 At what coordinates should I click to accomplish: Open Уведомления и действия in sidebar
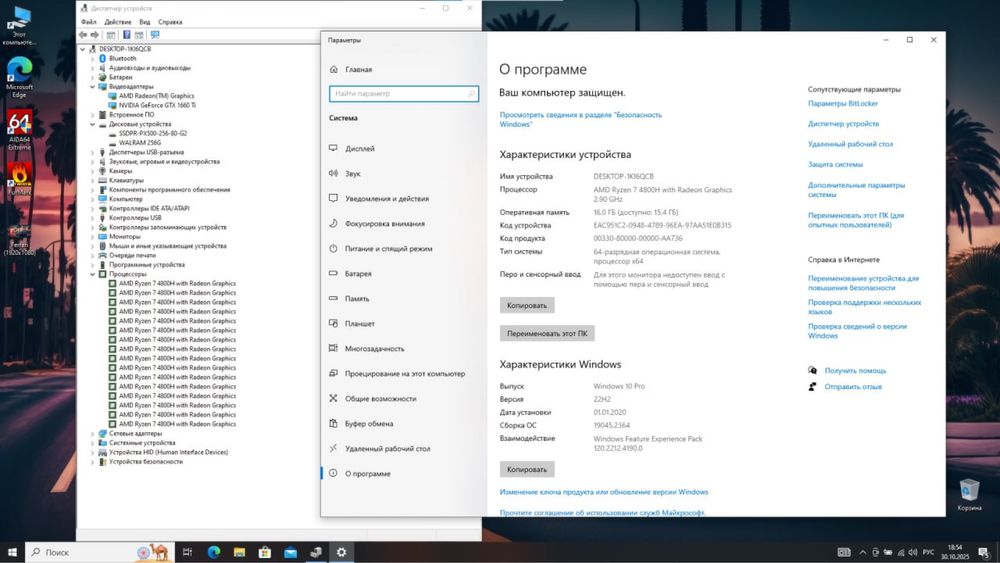point(387,198)
